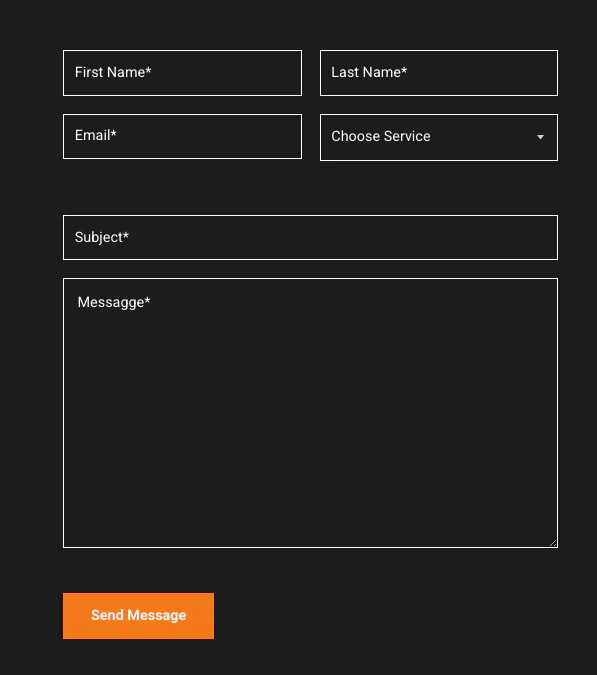Expand the service selection combo box
Viewport: 597px width, 675px height.
[439, 137]
